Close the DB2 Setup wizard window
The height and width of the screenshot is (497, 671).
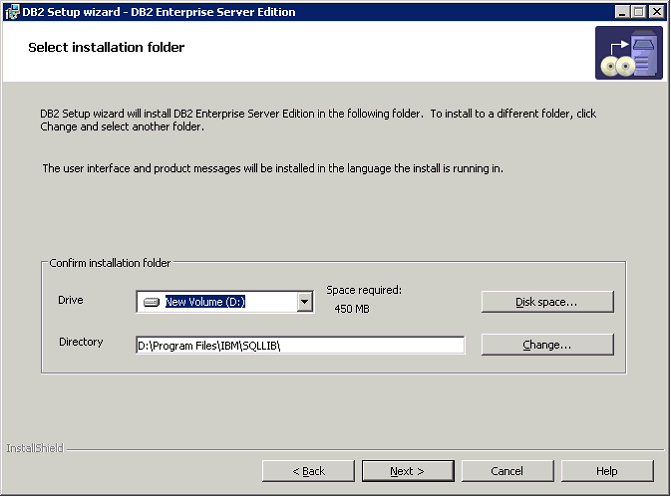[x=656, y=12]
